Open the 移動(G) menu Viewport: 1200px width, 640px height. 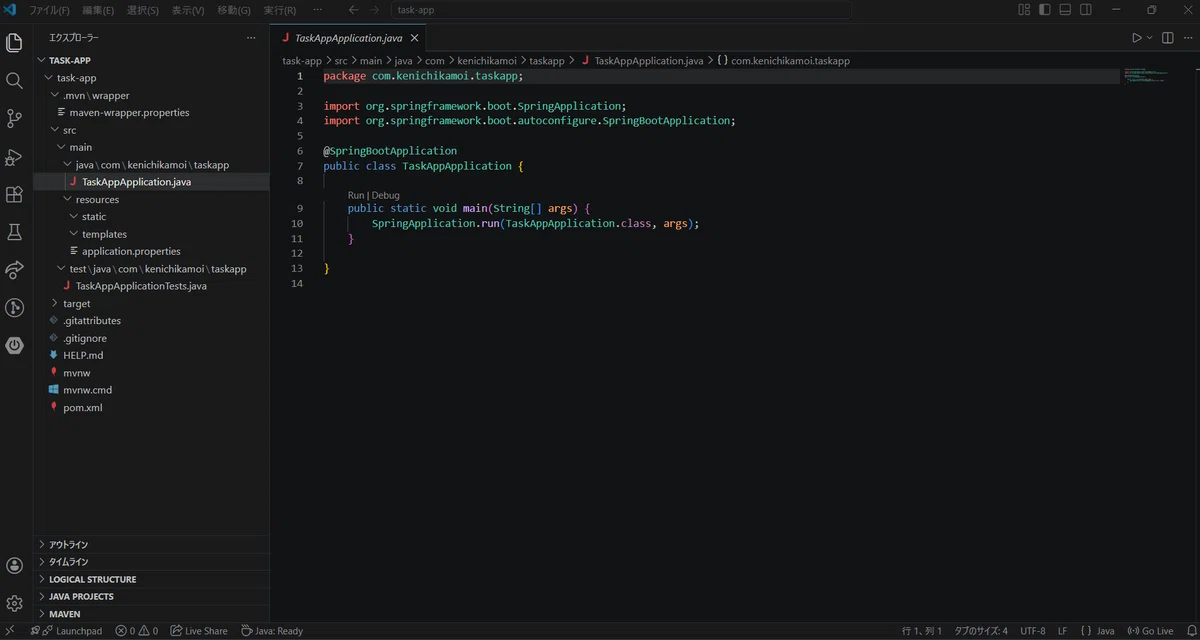(x=234, y=10)
